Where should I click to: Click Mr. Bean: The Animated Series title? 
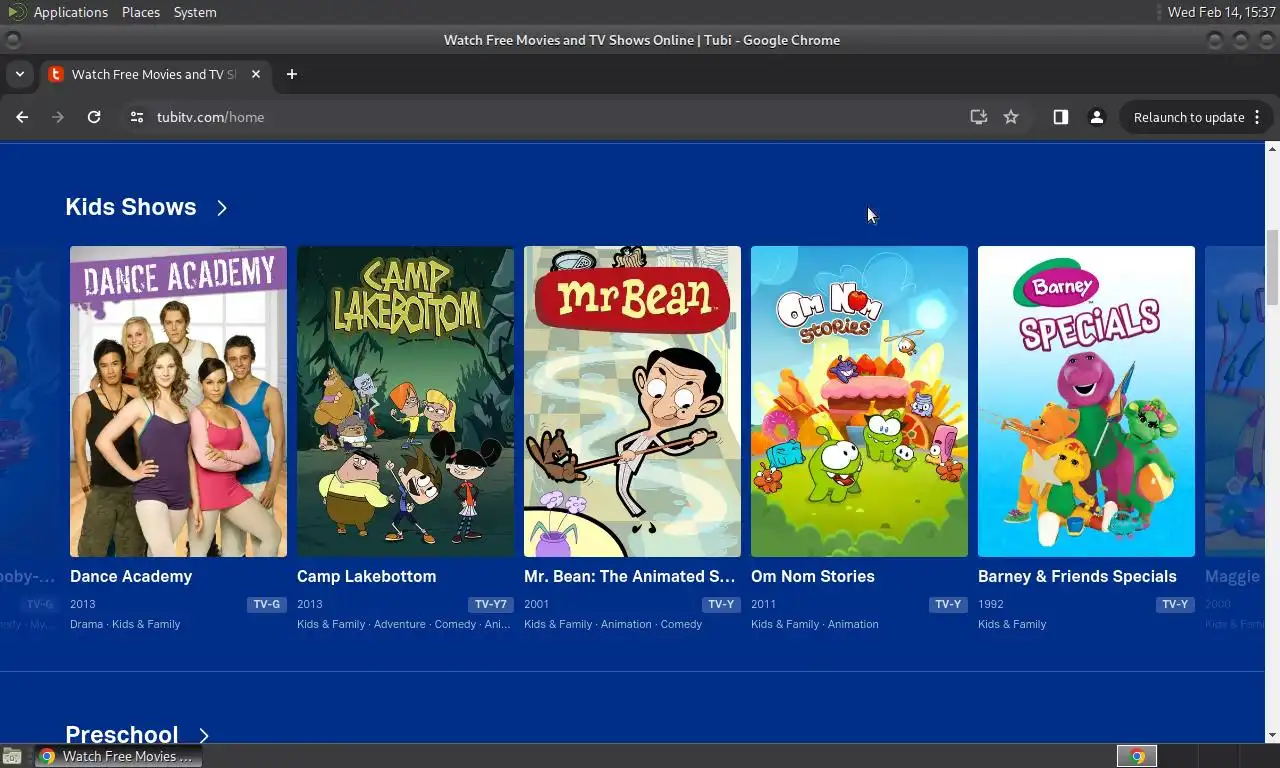point(630,576)
